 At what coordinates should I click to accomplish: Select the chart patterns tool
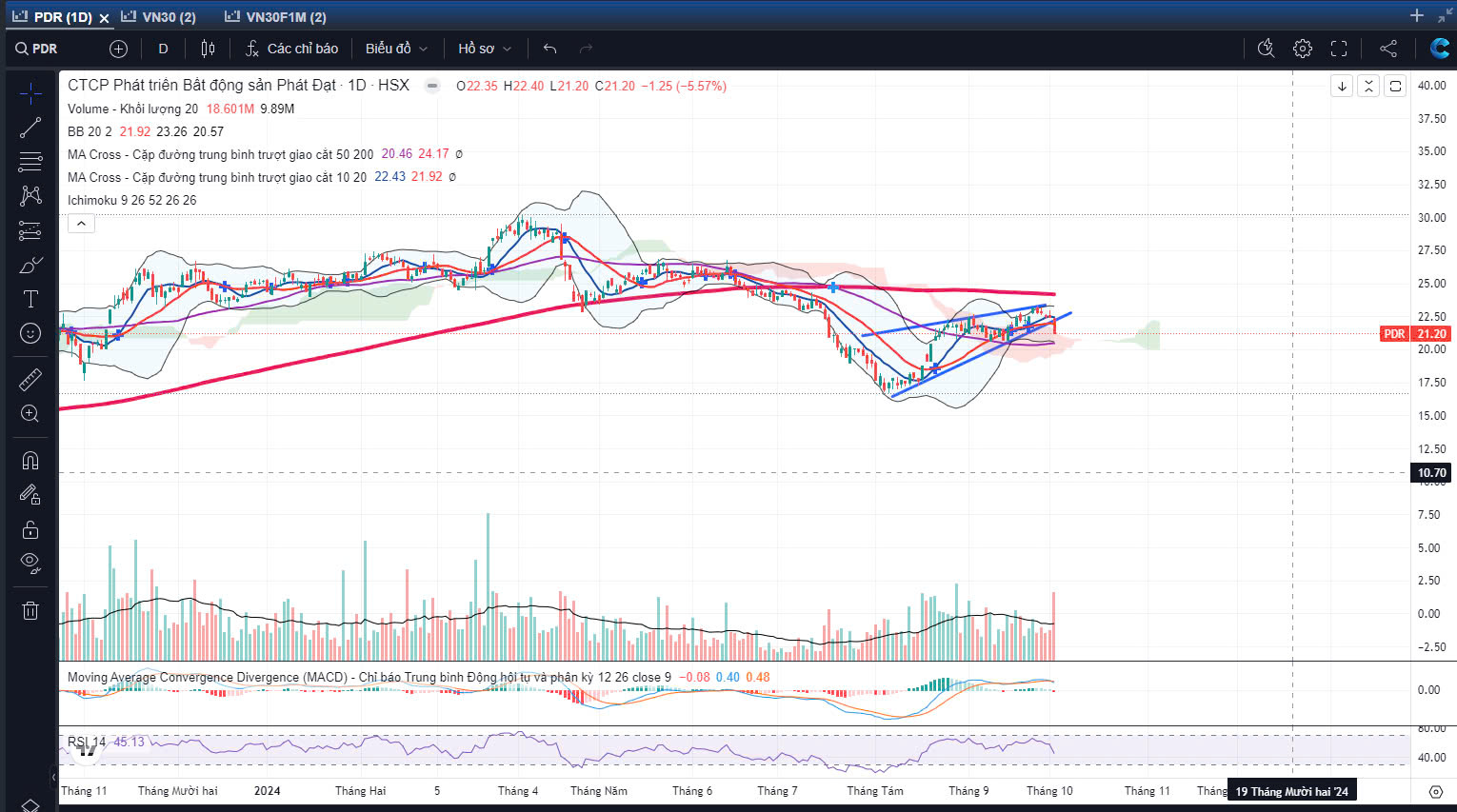tap(30, 196)
